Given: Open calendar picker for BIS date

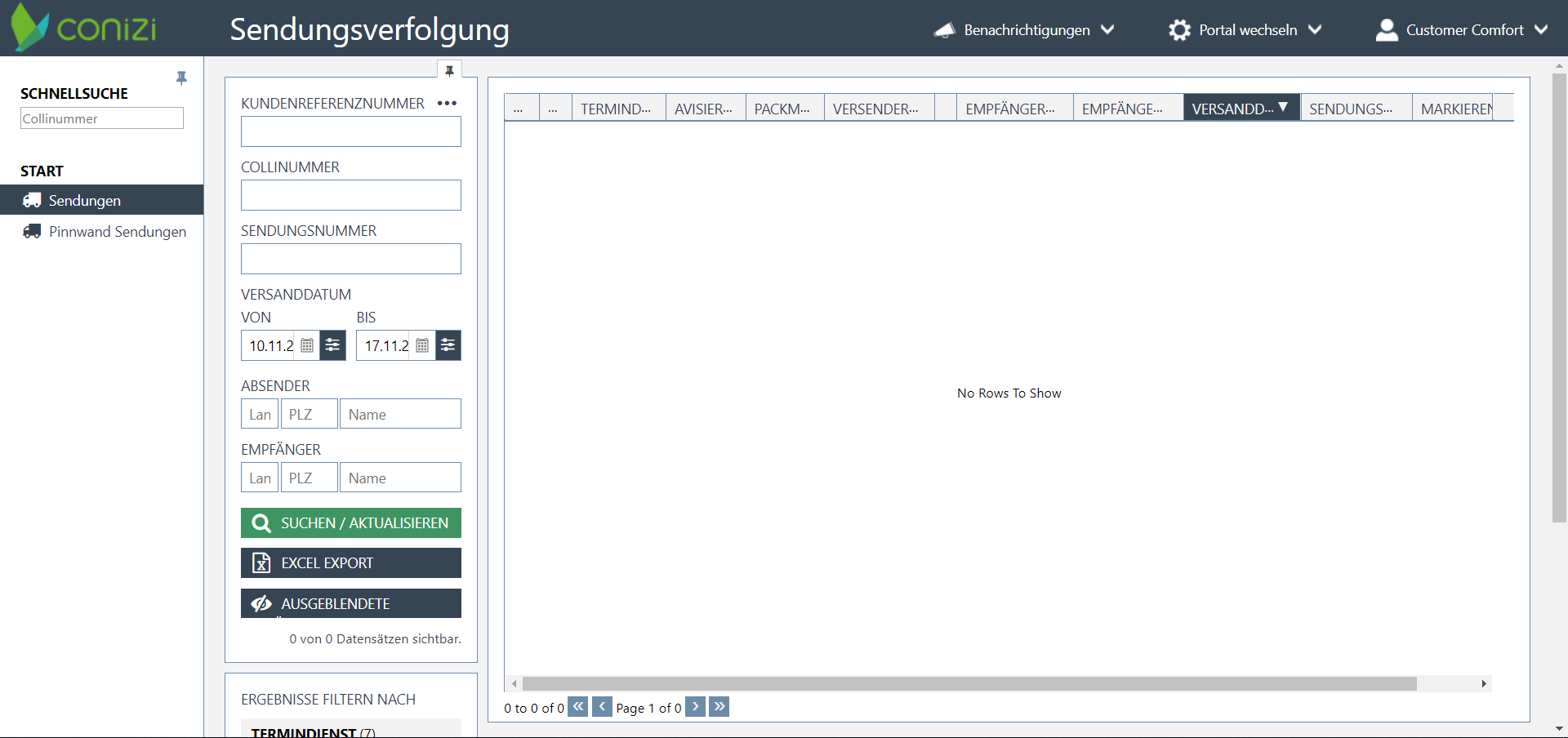Looking at the screenshot, I should point(422,345).
